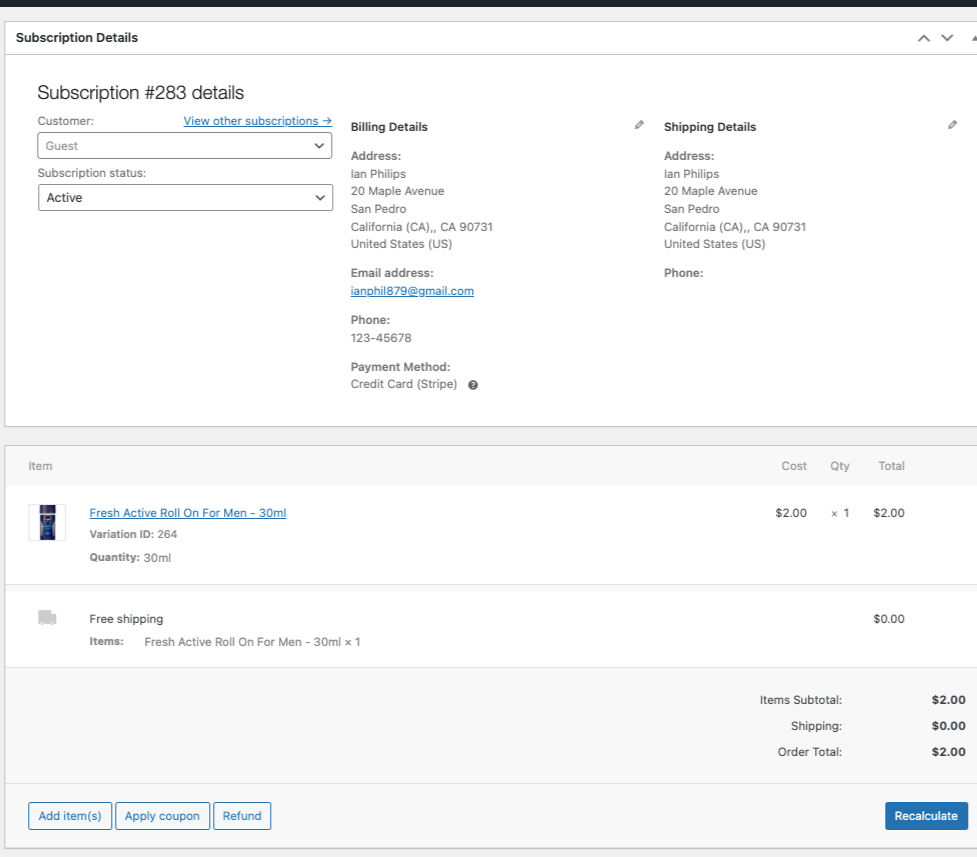The height and width of the screenshot is (857, 977).
Task: Click the ianphil879@gmail.com email link
Action: [x=412, y=291]
